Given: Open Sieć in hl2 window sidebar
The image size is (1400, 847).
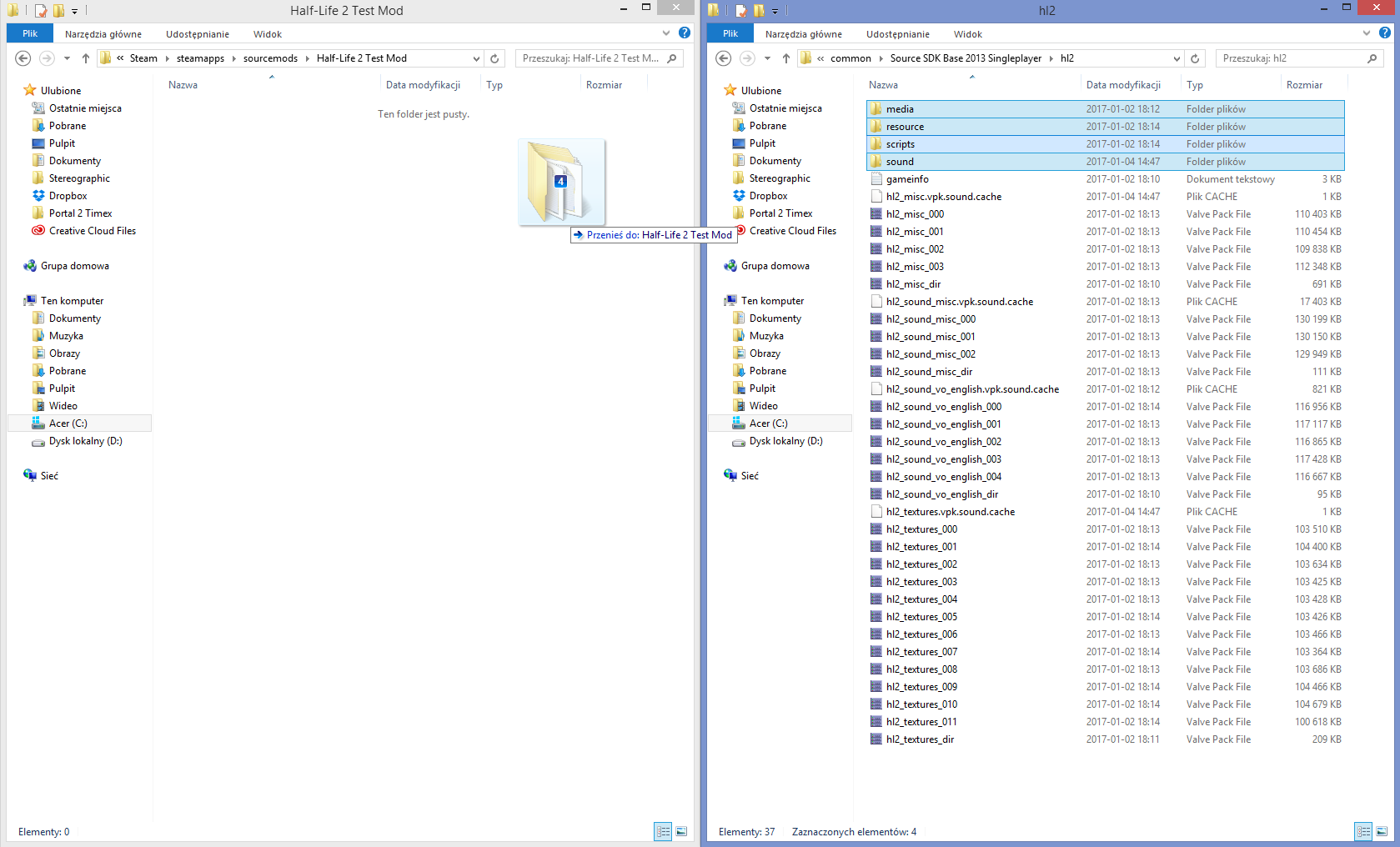Looking at the screenshot, I should tap(750, 476).
